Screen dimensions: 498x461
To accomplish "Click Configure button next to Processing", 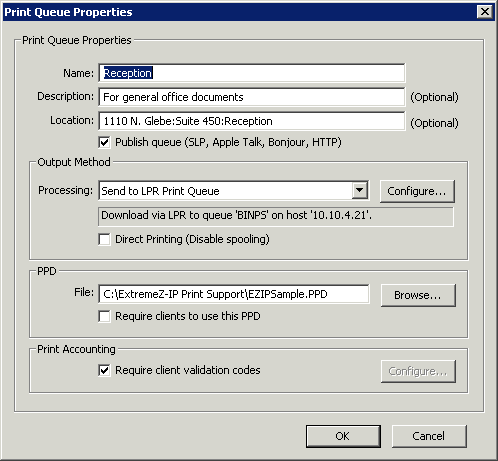I will (x=417, y=191).
